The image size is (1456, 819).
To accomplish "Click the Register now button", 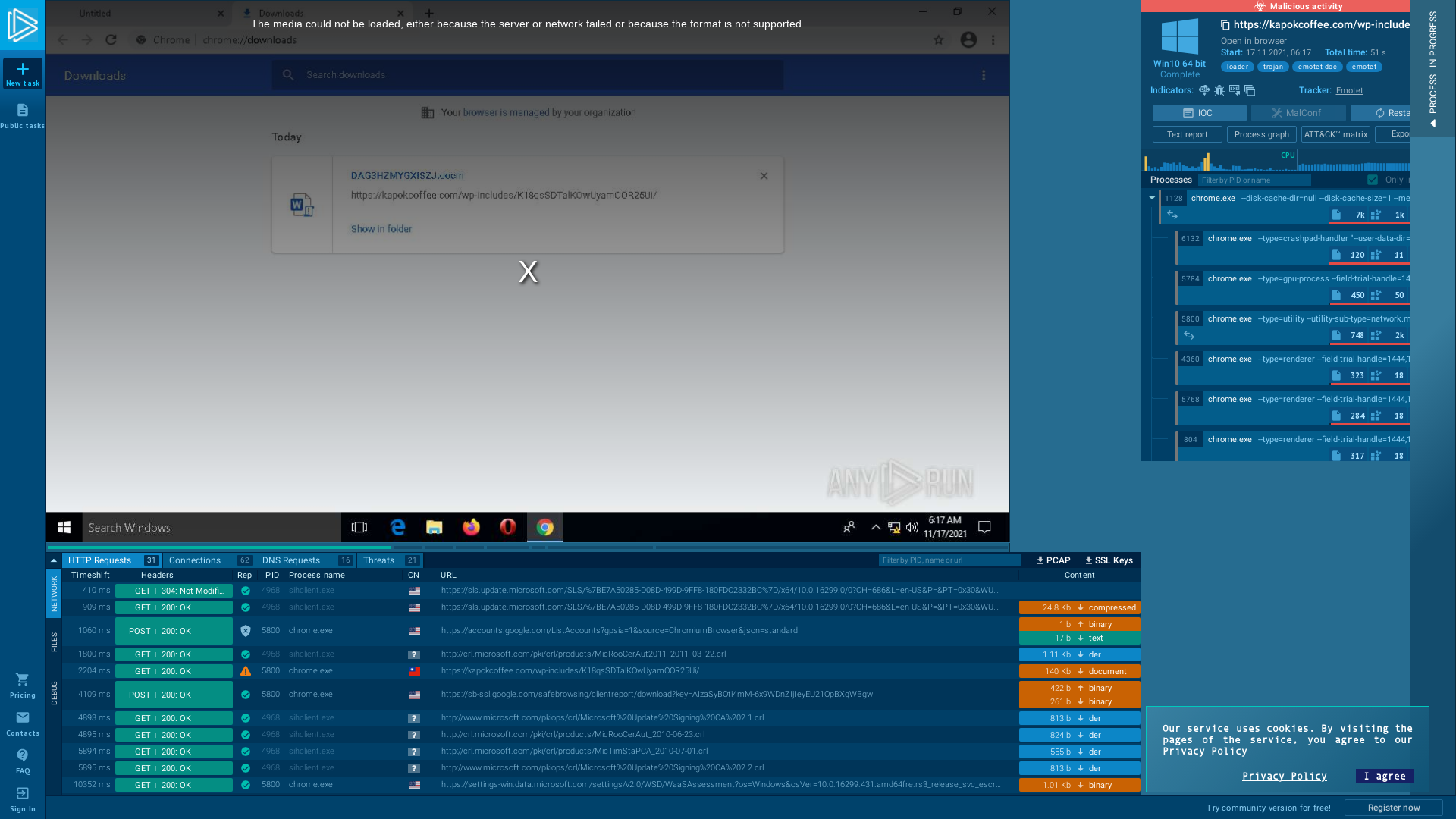I will pos(1393,808).
